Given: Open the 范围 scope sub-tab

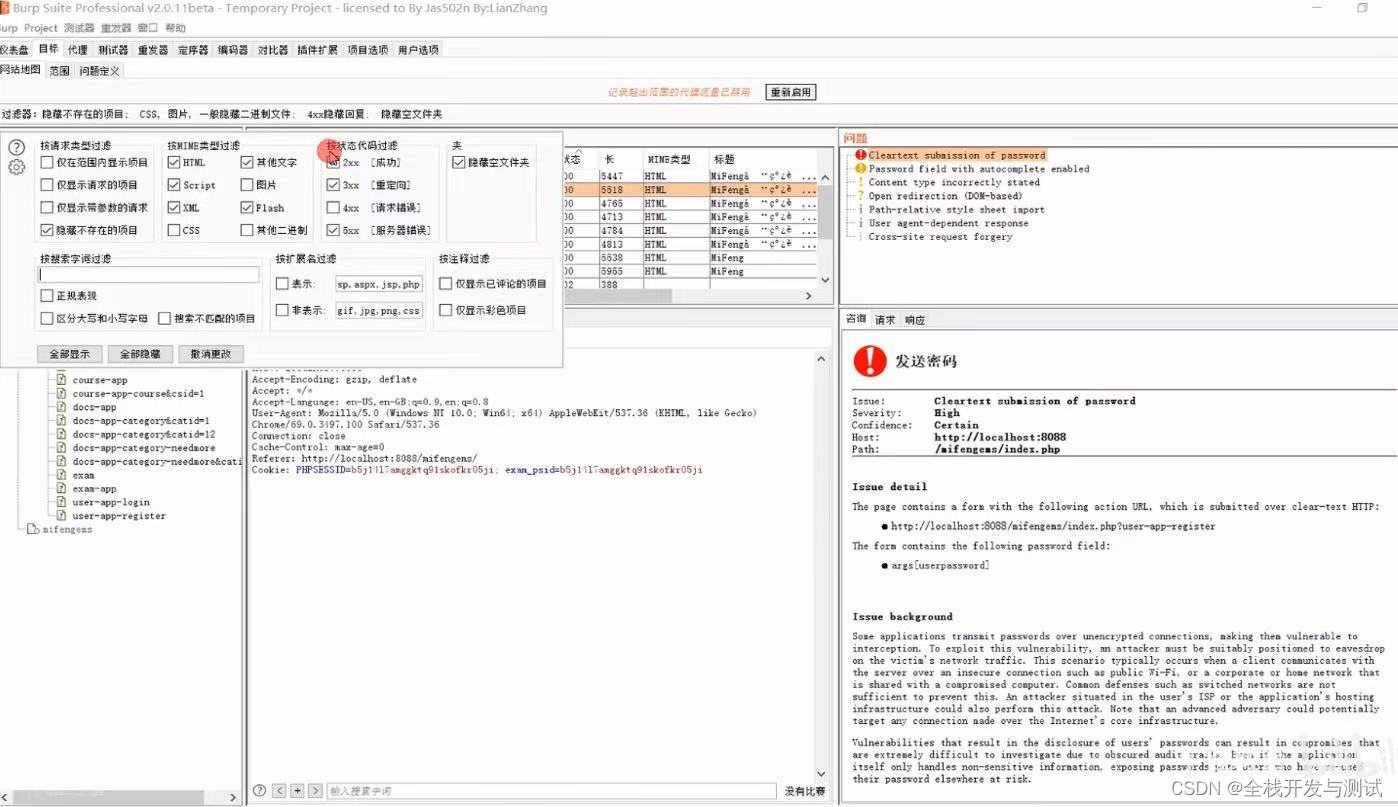Looking at the screenshot, I should point(59,71).
